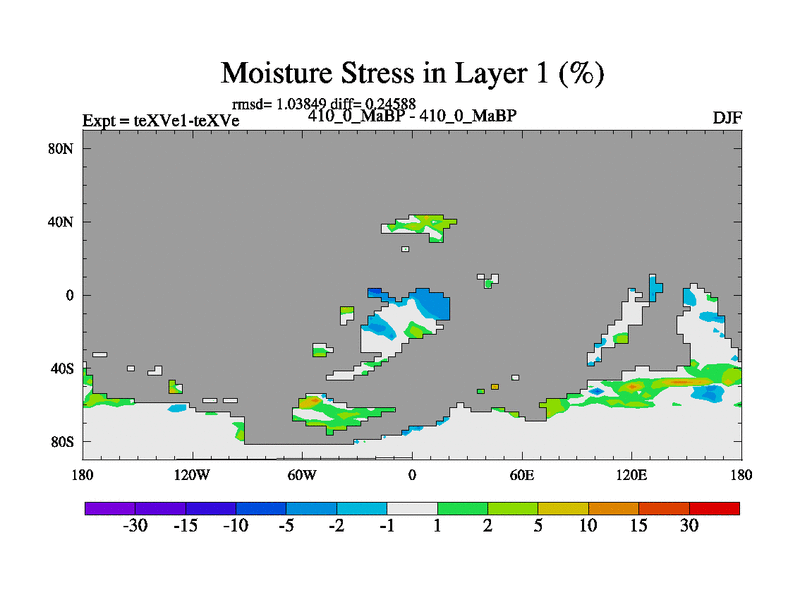Image resolution: width=800 pixels, height=600 pixels.
Task: Select the yellow swatch between 5 and 10
Action: 563,508
